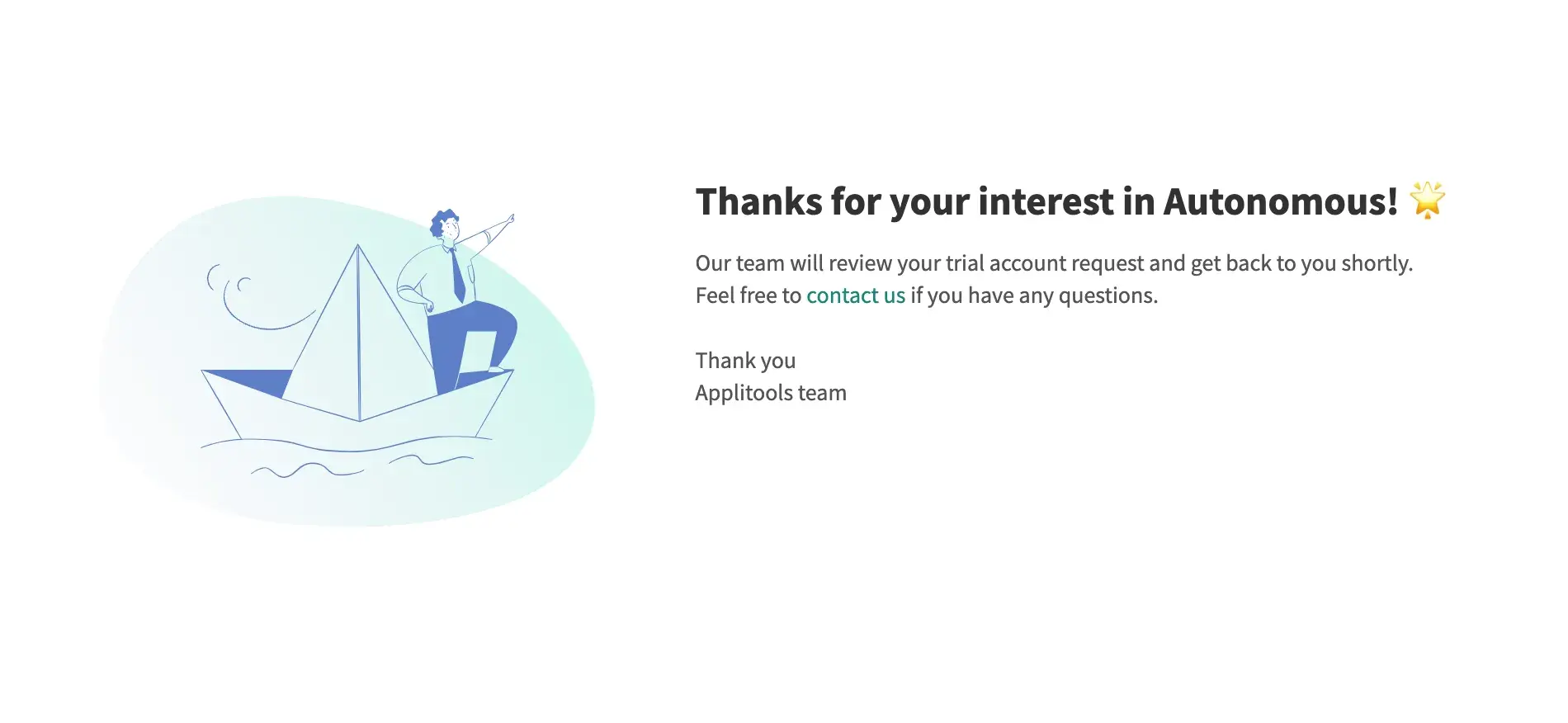Click the word "Autonomous!" in heading
This screenshot has height=723, width=1568.
1280,202
